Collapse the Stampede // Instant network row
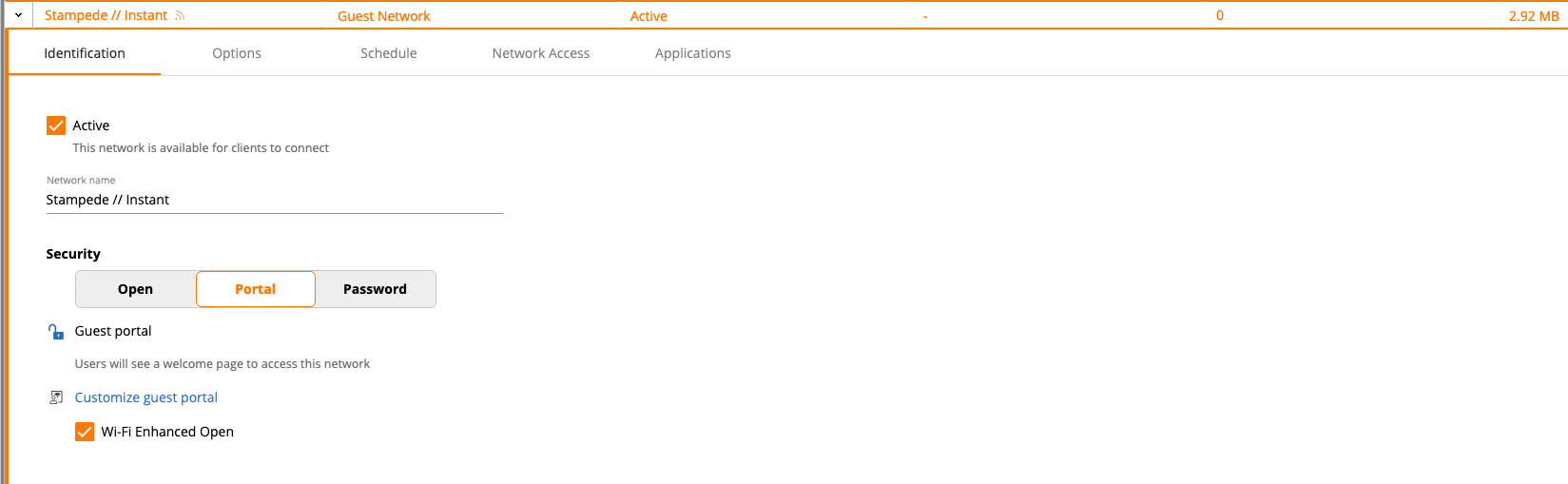Viewport: 1568px width, 484px height. [18, 15]
